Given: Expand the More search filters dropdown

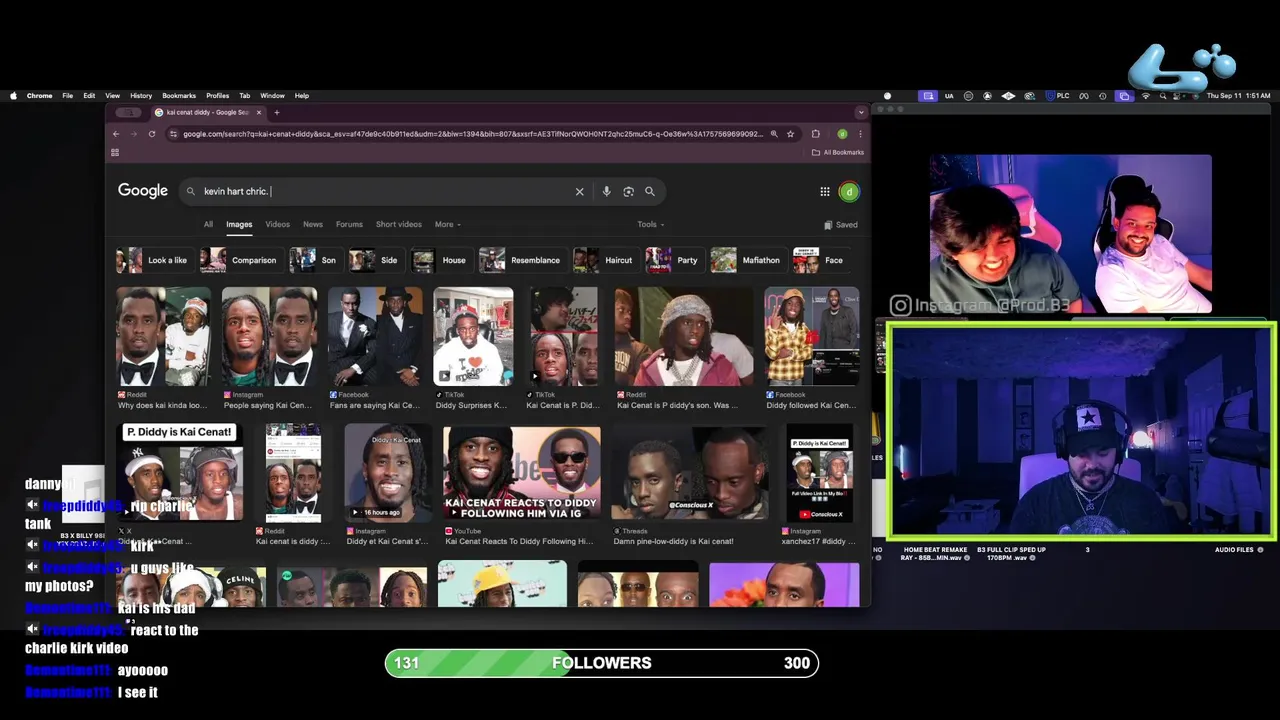Looking at the screenshot, I should [447, 224].
